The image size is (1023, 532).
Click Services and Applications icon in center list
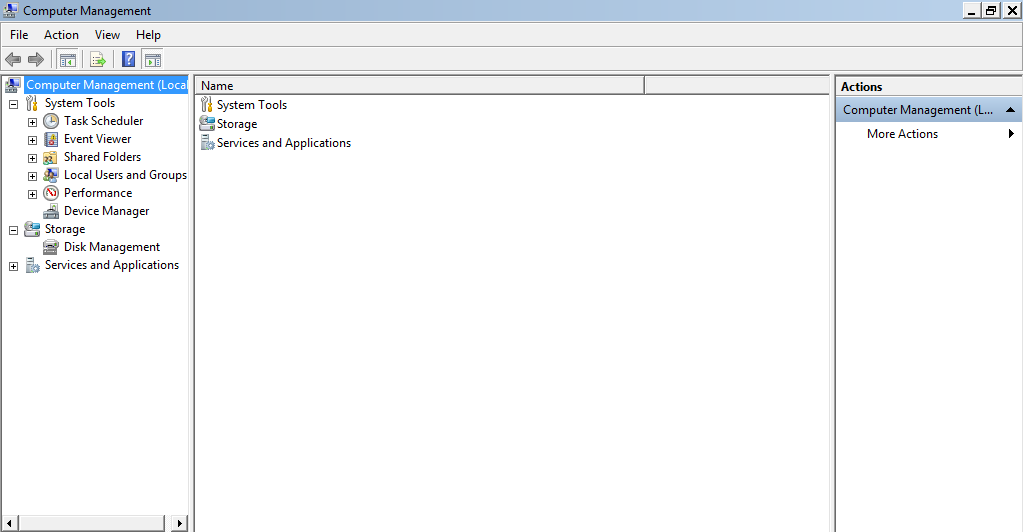click(x=207, y=142)
